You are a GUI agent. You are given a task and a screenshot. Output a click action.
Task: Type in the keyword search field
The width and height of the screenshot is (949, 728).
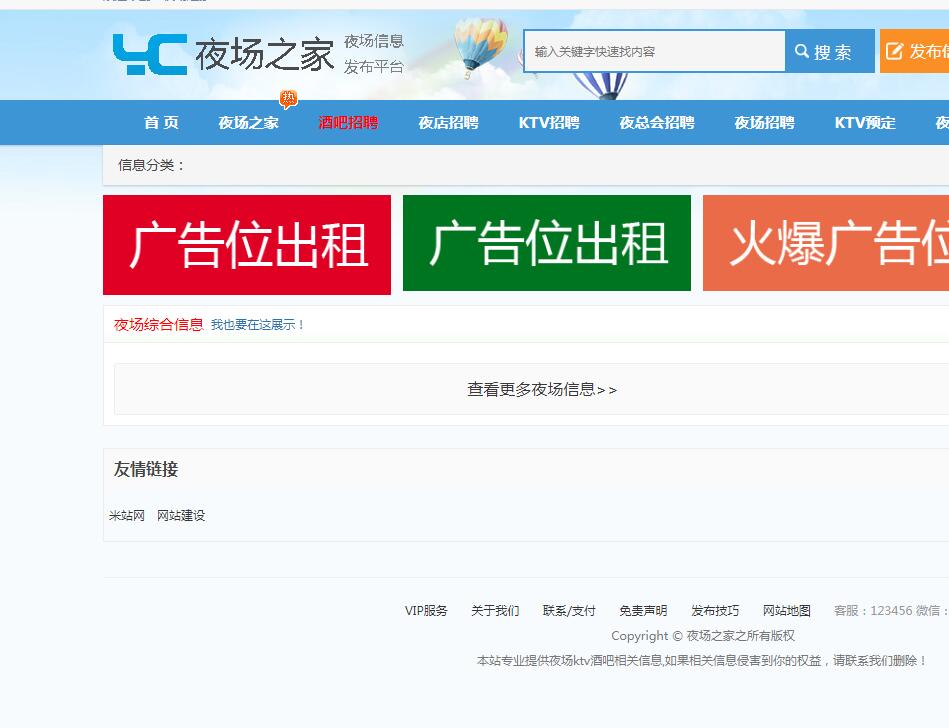pyautogui.click(x=654, y=52)
